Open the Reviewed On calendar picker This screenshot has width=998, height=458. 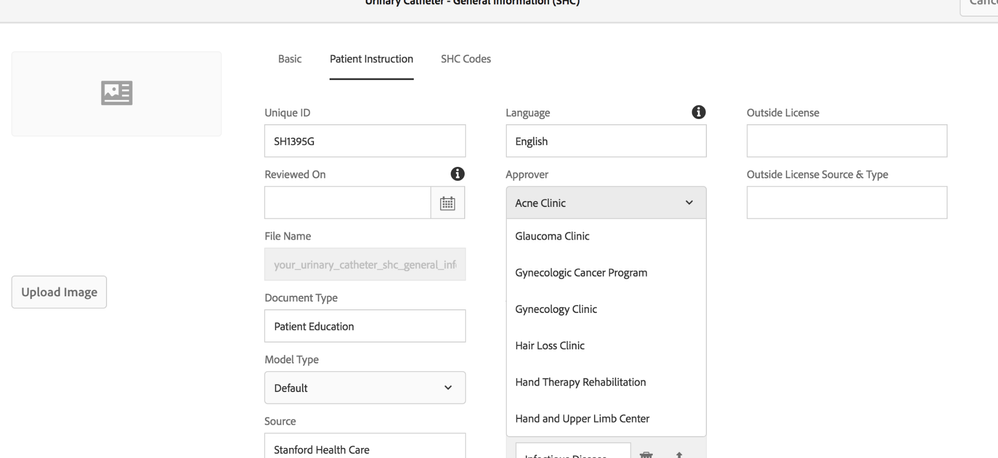pyautogui.click(x=447, y=203)
